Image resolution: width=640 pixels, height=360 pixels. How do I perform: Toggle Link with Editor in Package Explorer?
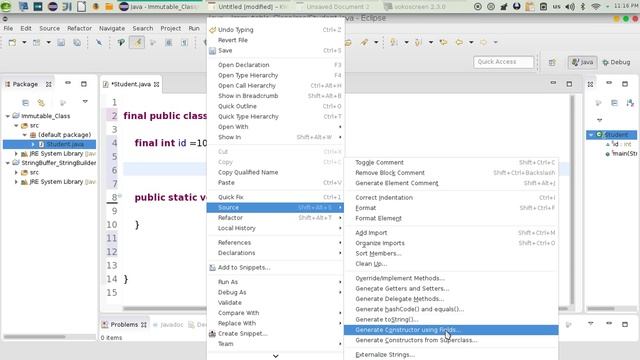pyautogui.click(x=41, y=102)
